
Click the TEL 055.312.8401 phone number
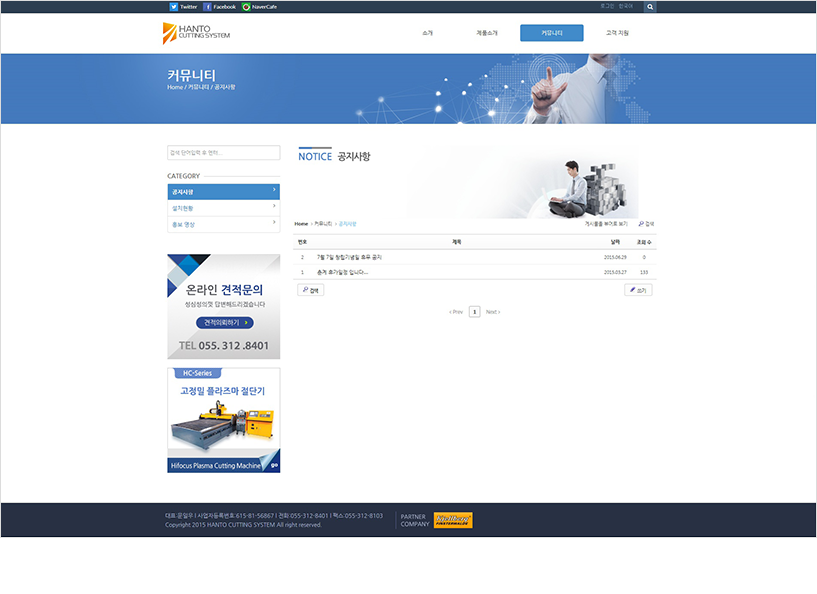click(224, 345)
